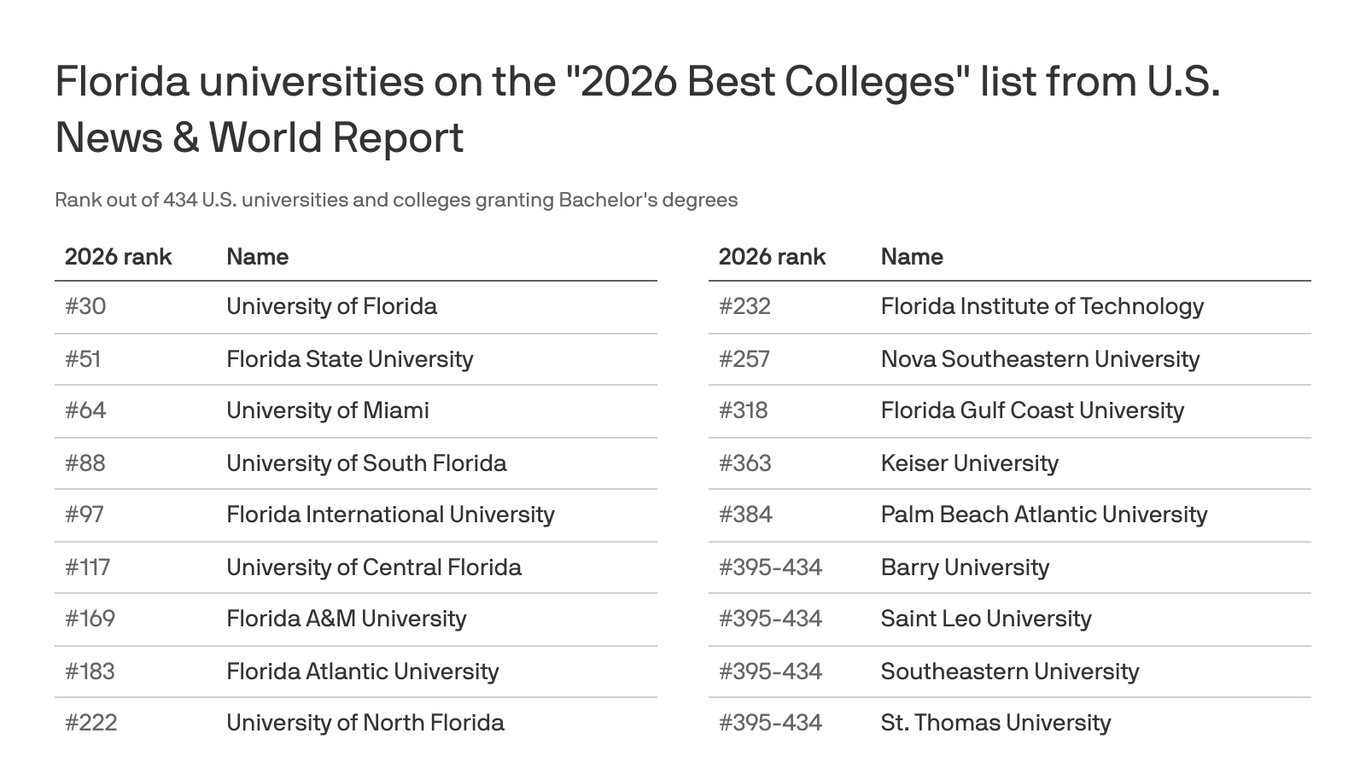Screen dimensions: 1366x768
Task: Click the University of Florida row name
Action: tap(331, 306)
